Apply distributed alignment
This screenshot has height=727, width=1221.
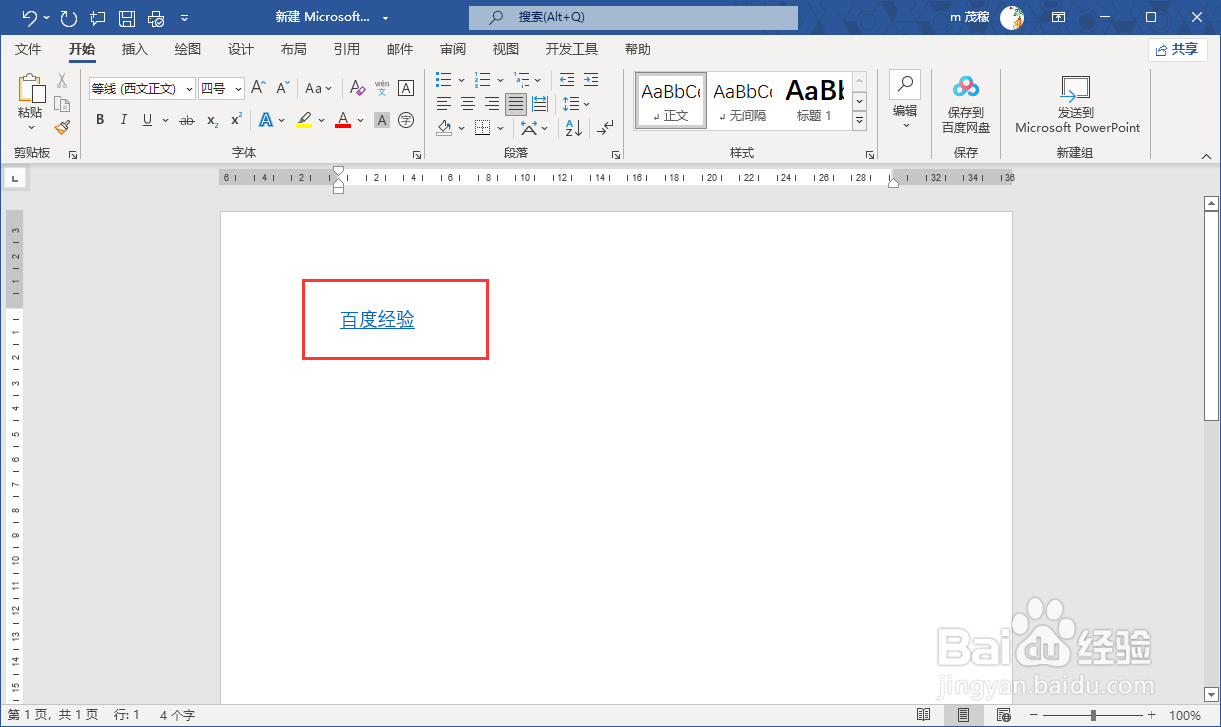tap(540, 104)
